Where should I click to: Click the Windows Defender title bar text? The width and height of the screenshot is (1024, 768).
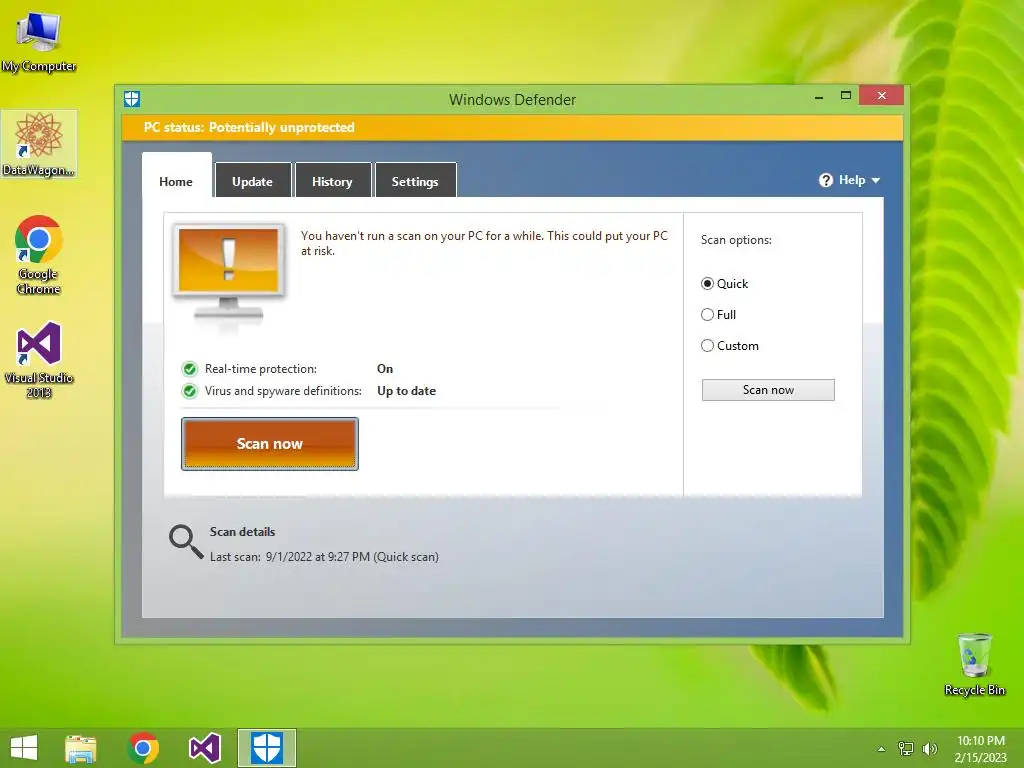[513, 100]
